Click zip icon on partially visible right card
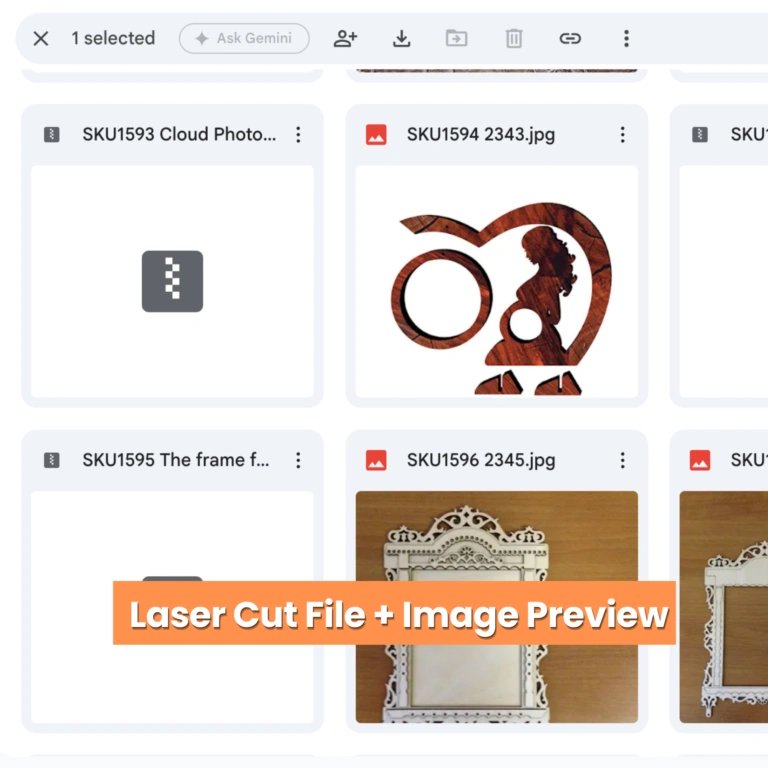 click(x=700, y=134)
